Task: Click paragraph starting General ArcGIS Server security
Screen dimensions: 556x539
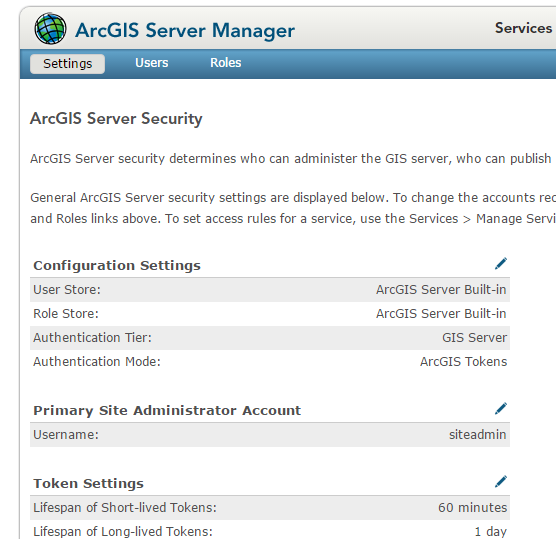Action: point(293,208)
